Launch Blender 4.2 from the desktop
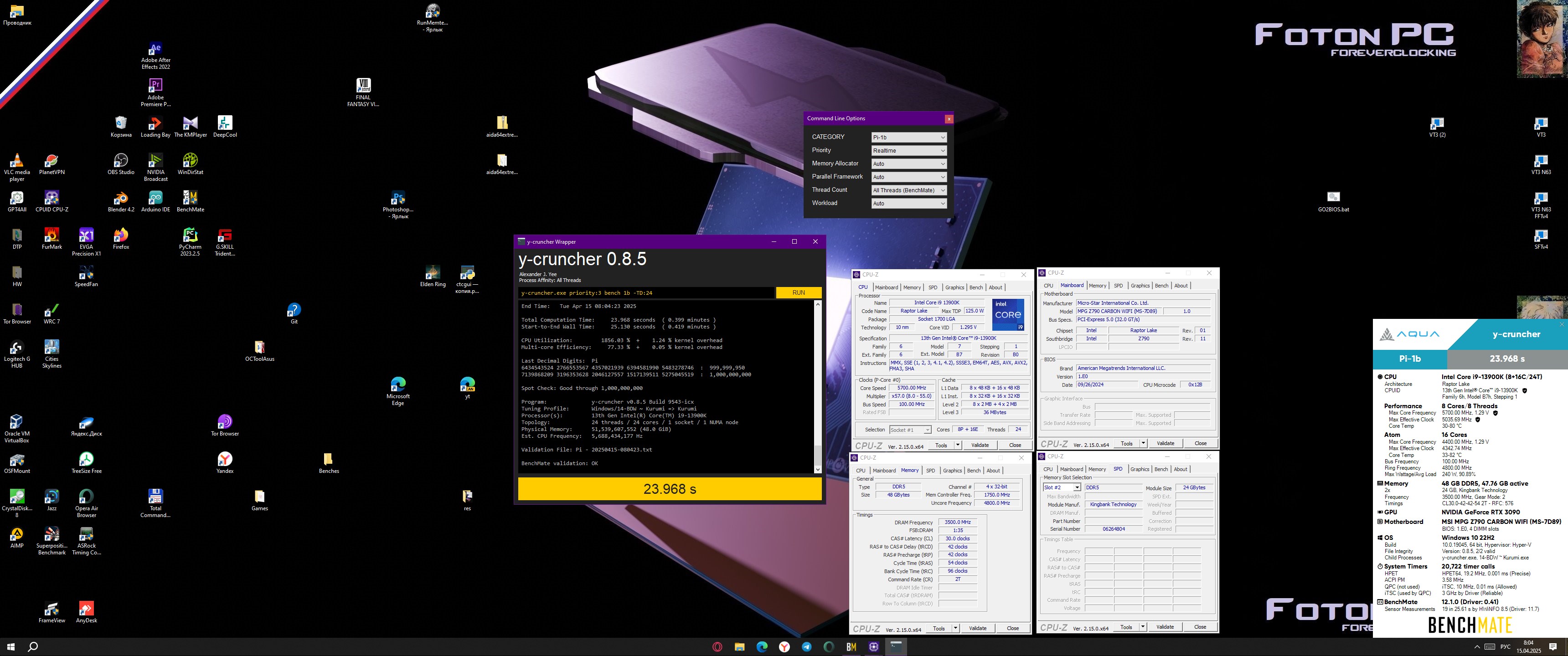The height and width of the screenshot is (656, 1568). pyautogui.click(x=121, y=201)
